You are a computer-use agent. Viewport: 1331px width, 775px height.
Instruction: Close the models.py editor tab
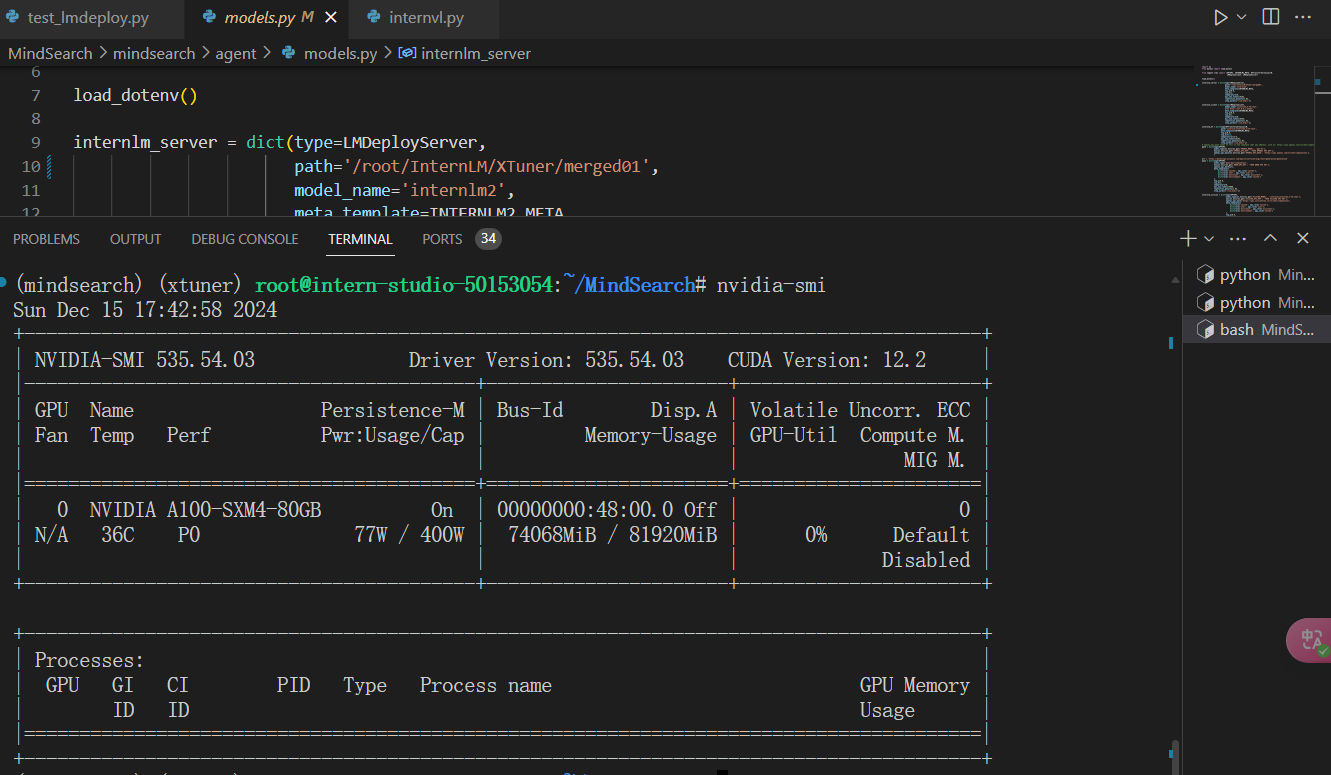tap(331, 18)
